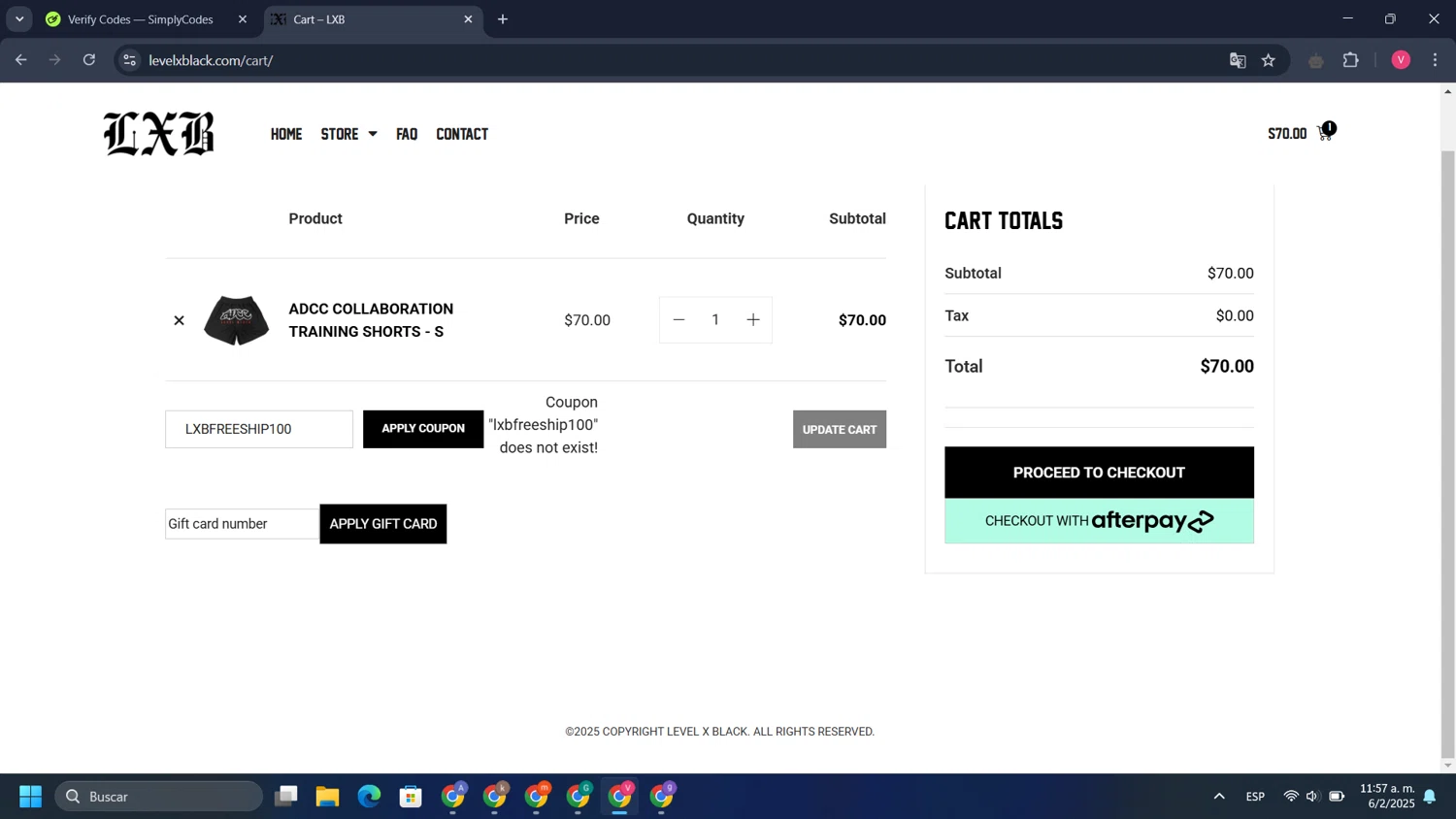Switch to Verify Codes — SimplyCodes tab
The image size is (1456, 819).
point(140,19)
